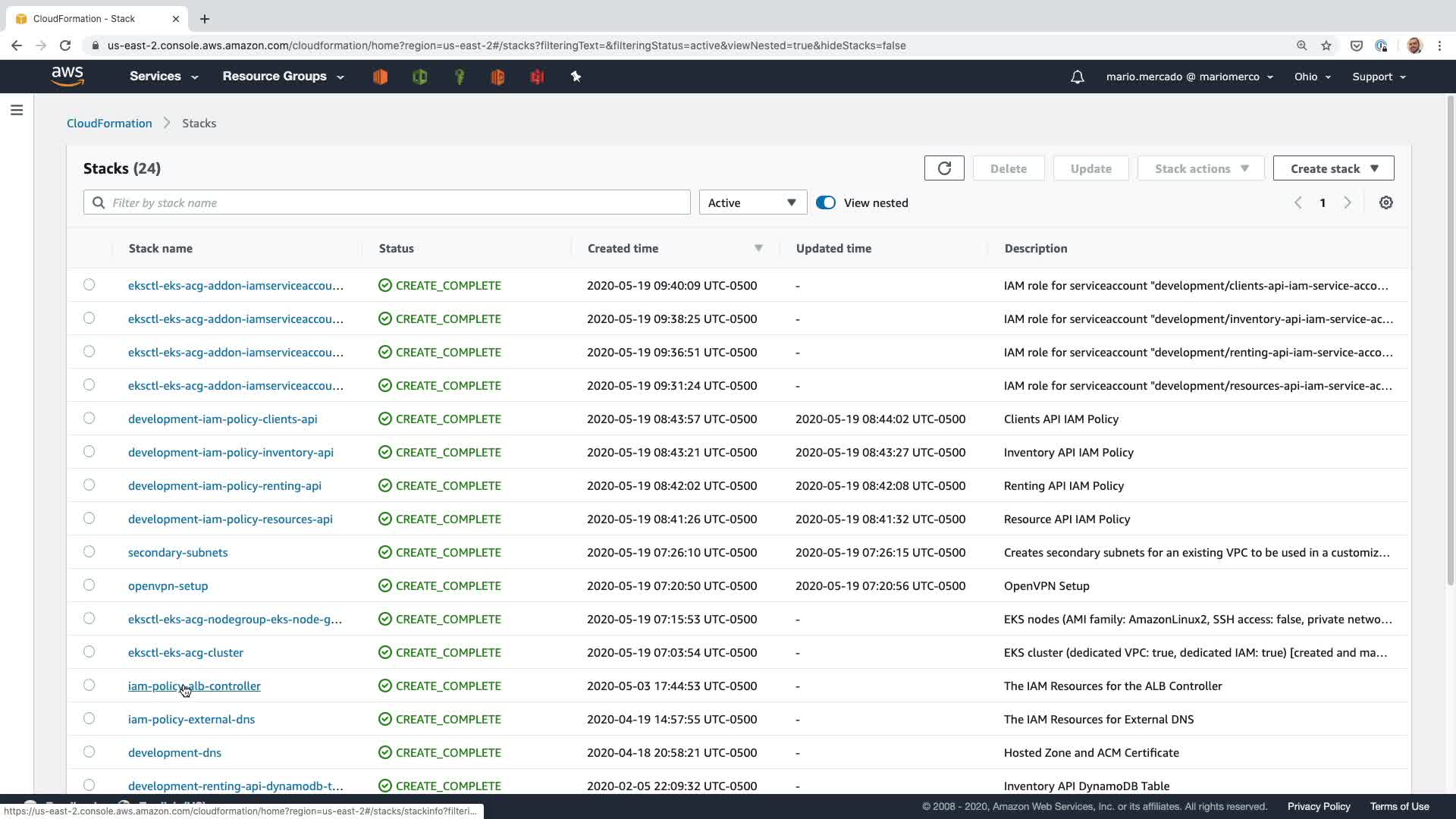Image resolution: width=1456 pixels, height=819 pixels.
Task: Click the Filter by stack name field
Action: click(x=387, y=202)
